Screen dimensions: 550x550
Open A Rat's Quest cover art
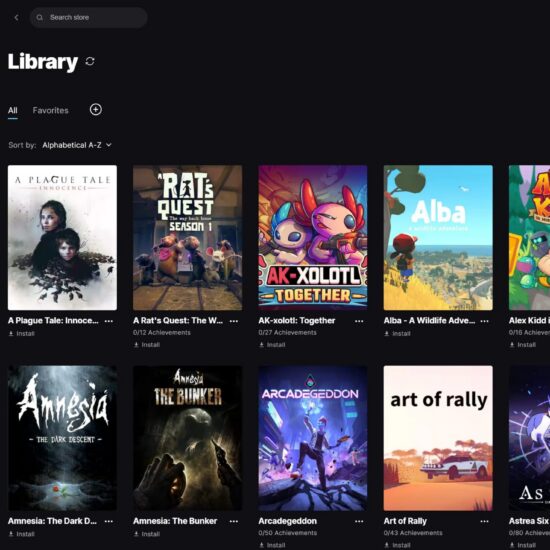click(187, 237)
